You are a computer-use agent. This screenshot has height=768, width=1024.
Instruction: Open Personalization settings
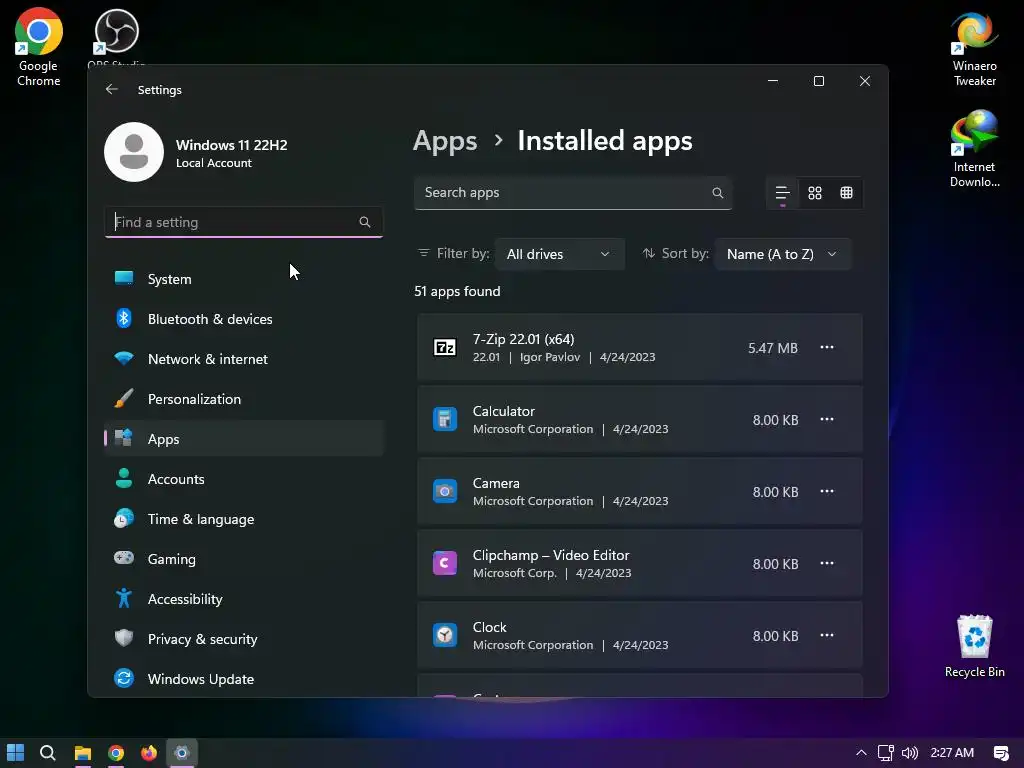click(x=244, y=399)
